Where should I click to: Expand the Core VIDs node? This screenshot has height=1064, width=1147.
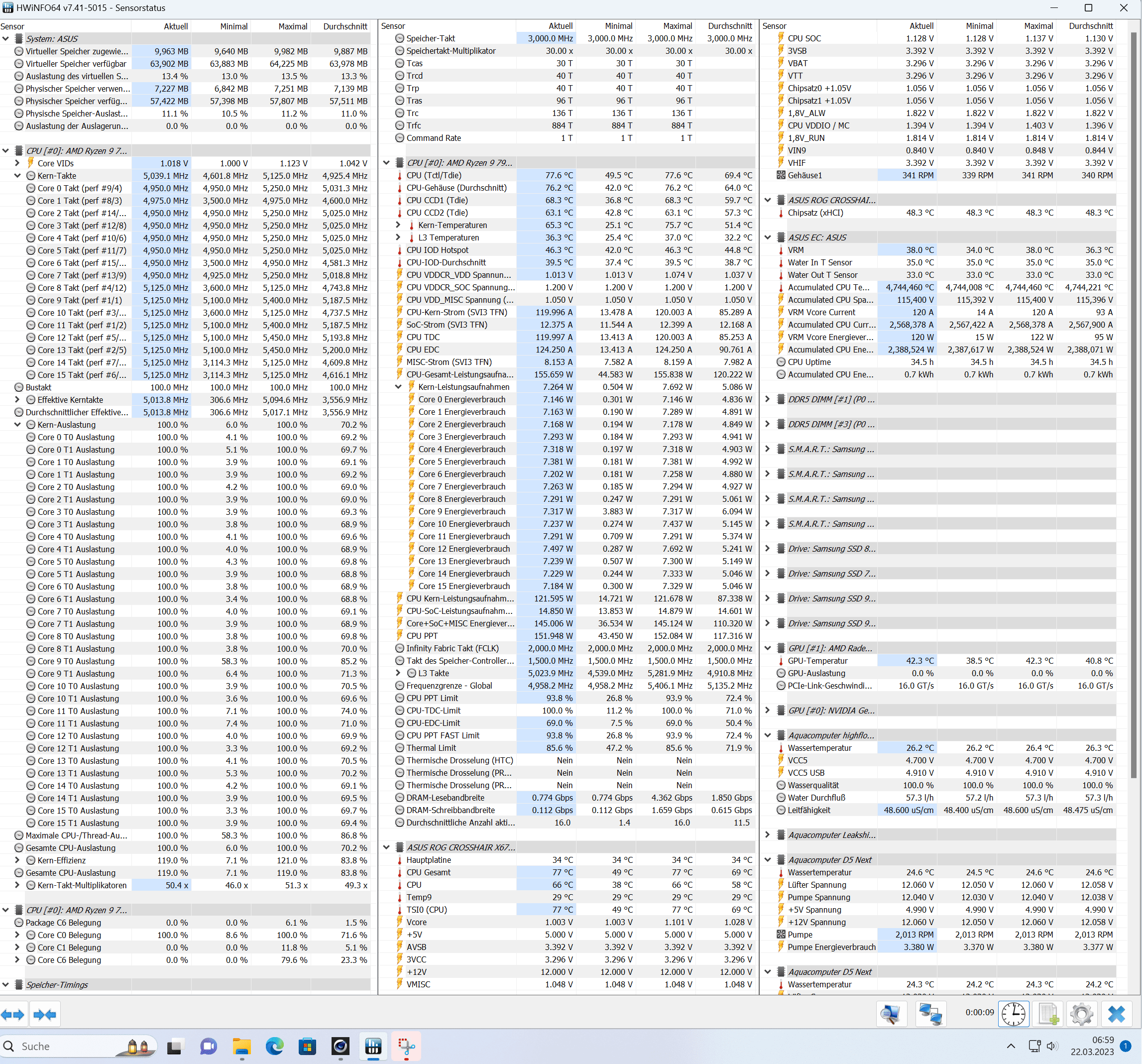point(17,163)
